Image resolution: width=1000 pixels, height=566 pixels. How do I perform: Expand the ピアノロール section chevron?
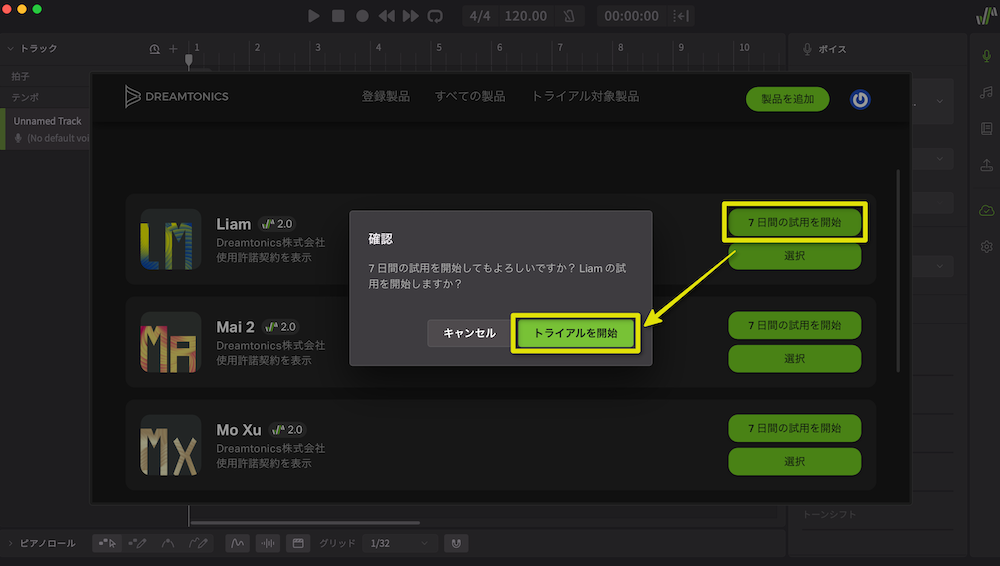(10, 543)
